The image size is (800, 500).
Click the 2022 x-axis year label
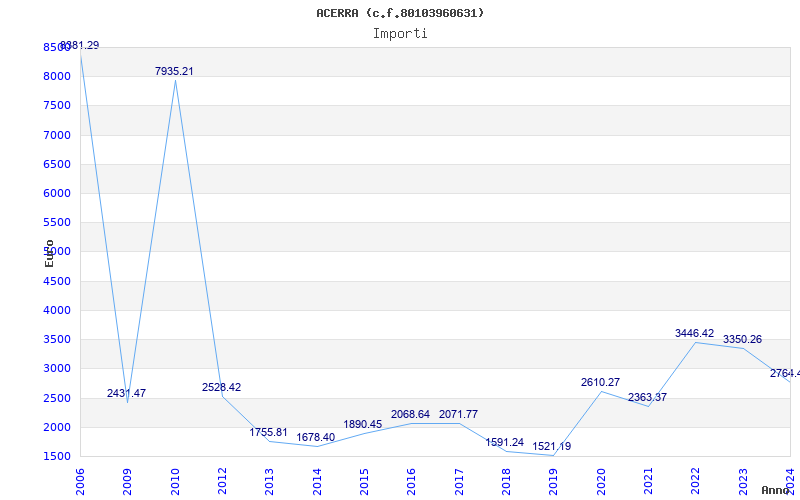click(x=695, y=482)
